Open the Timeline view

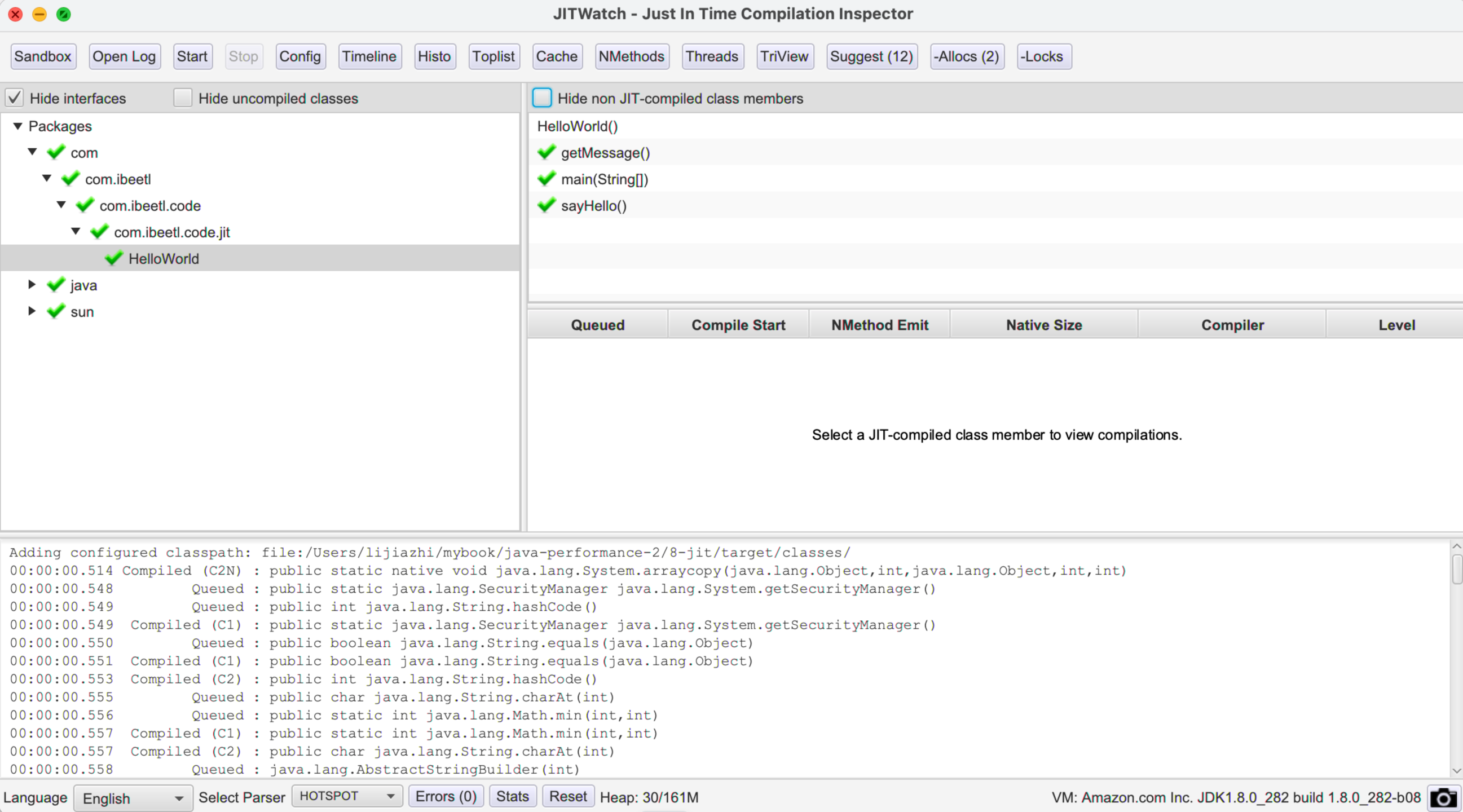370,57
